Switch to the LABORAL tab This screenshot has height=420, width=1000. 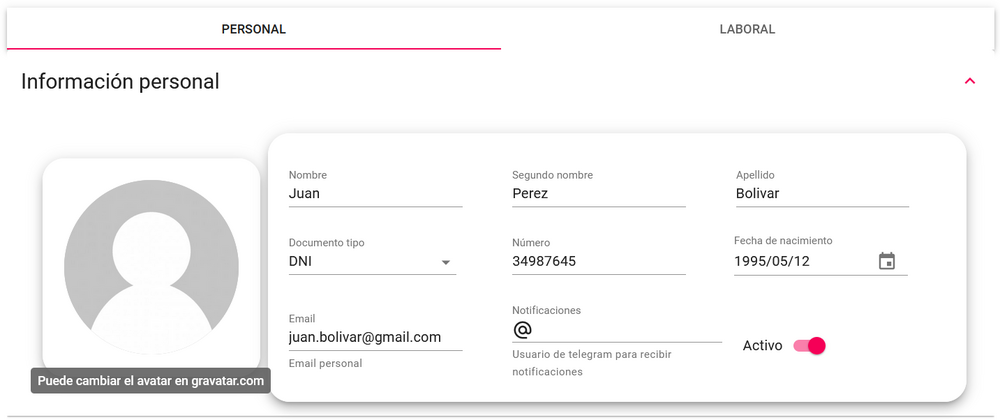tap(747, 29)
